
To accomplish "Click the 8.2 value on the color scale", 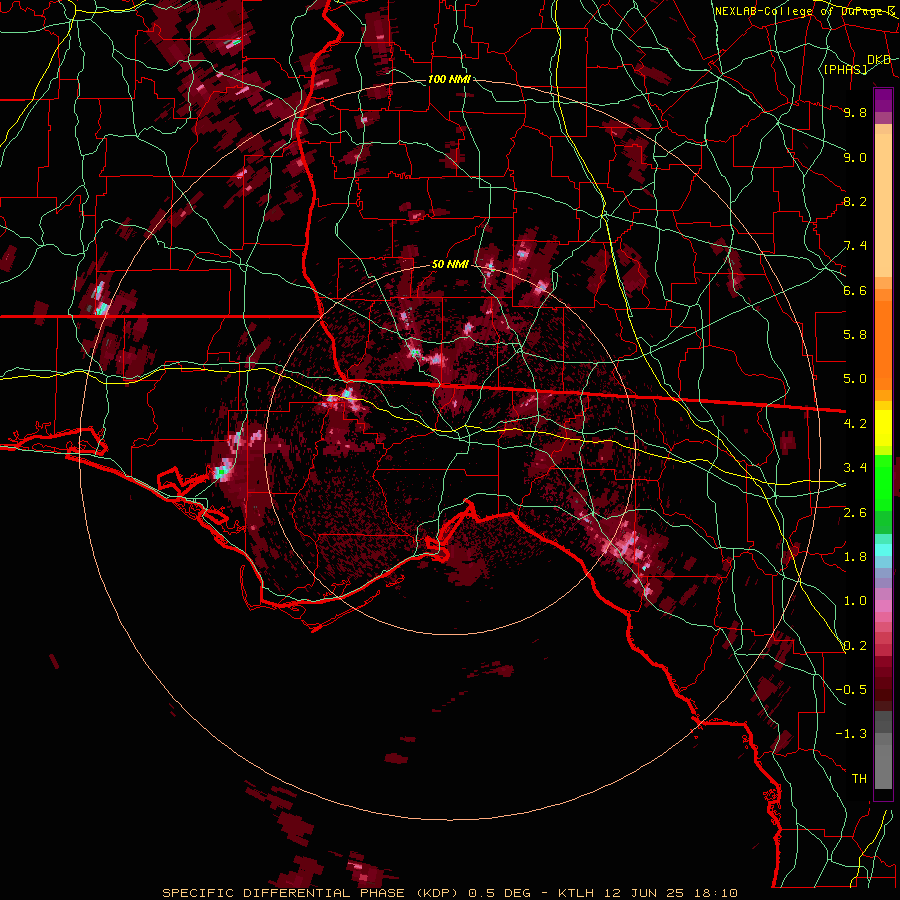I will 855,201.
